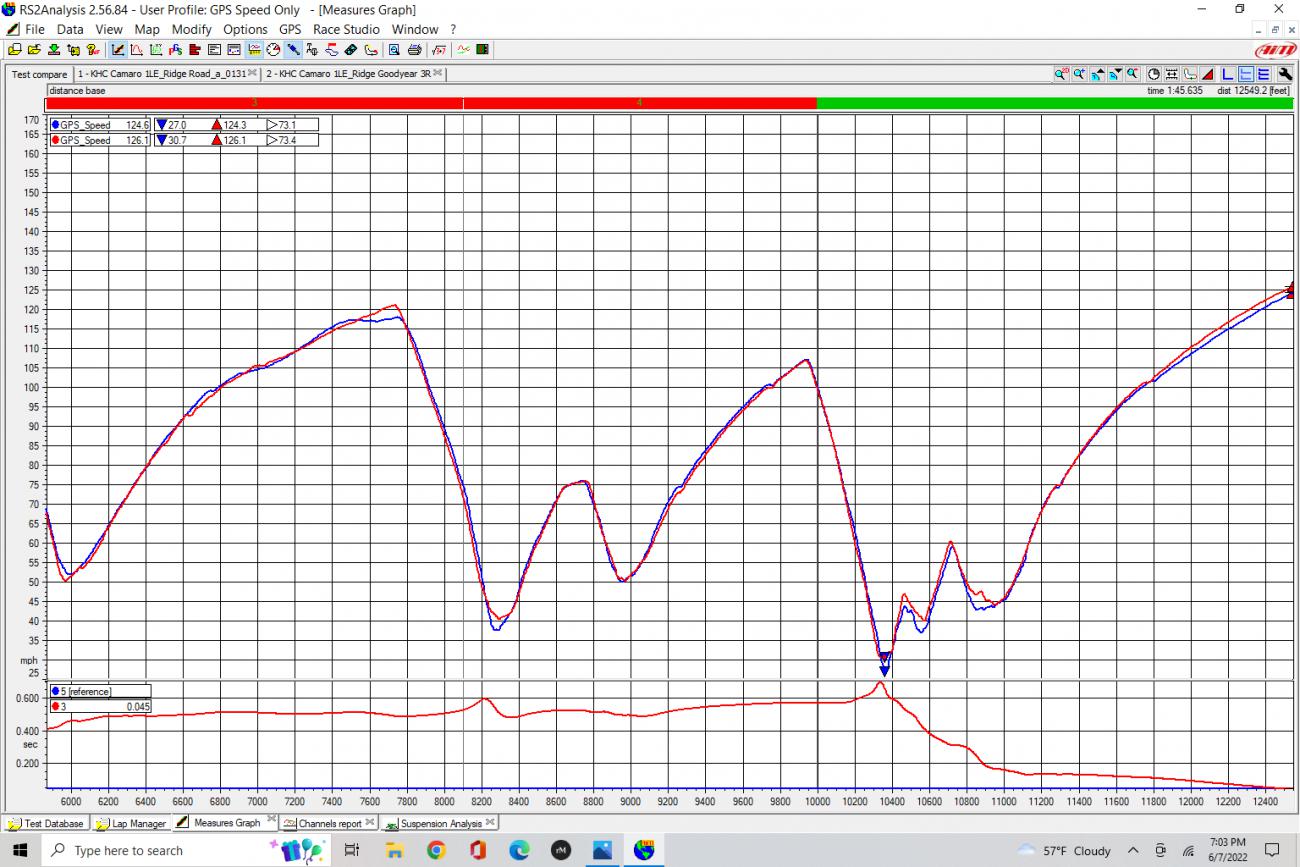This screenshot has width=1300, height=867.
Task: Switch to the Test compare tab
Action: point(40,74)
